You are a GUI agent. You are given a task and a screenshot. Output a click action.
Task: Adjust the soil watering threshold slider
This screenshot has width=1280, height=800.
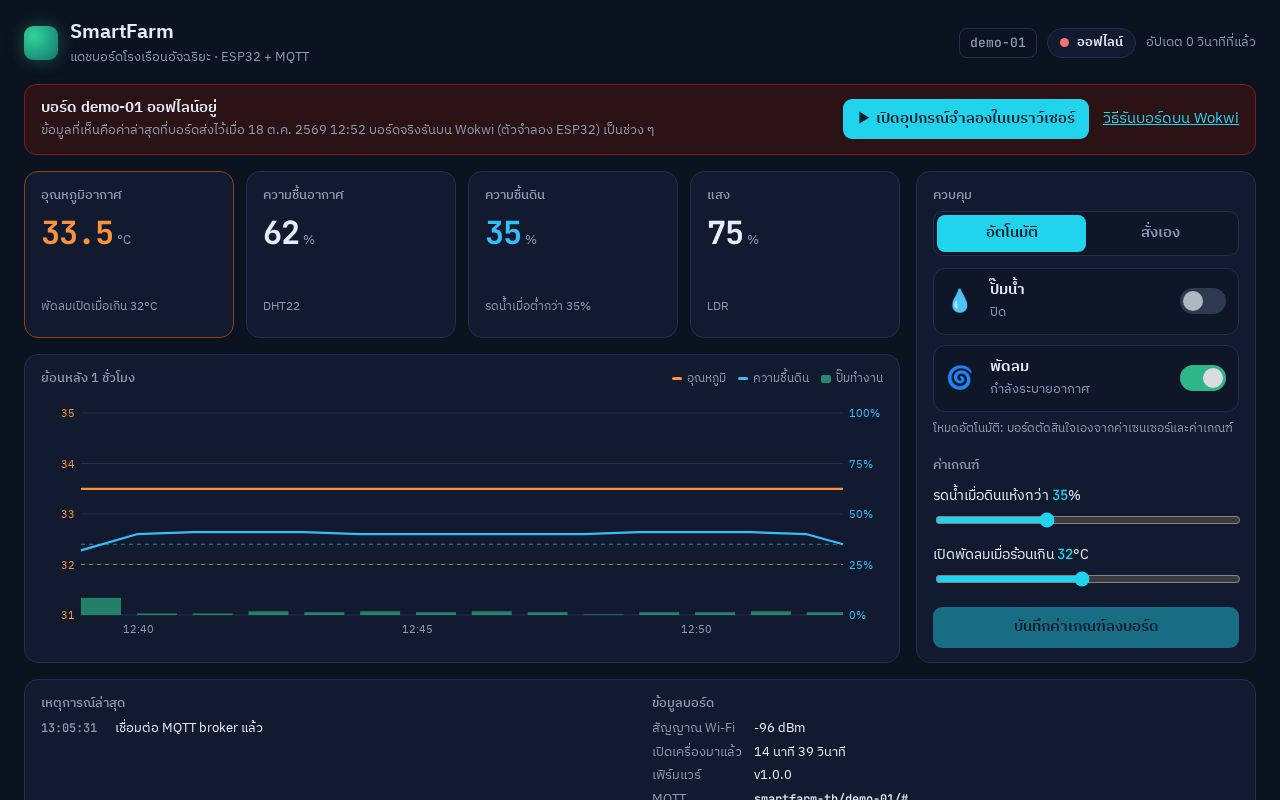coord(1087,520)
